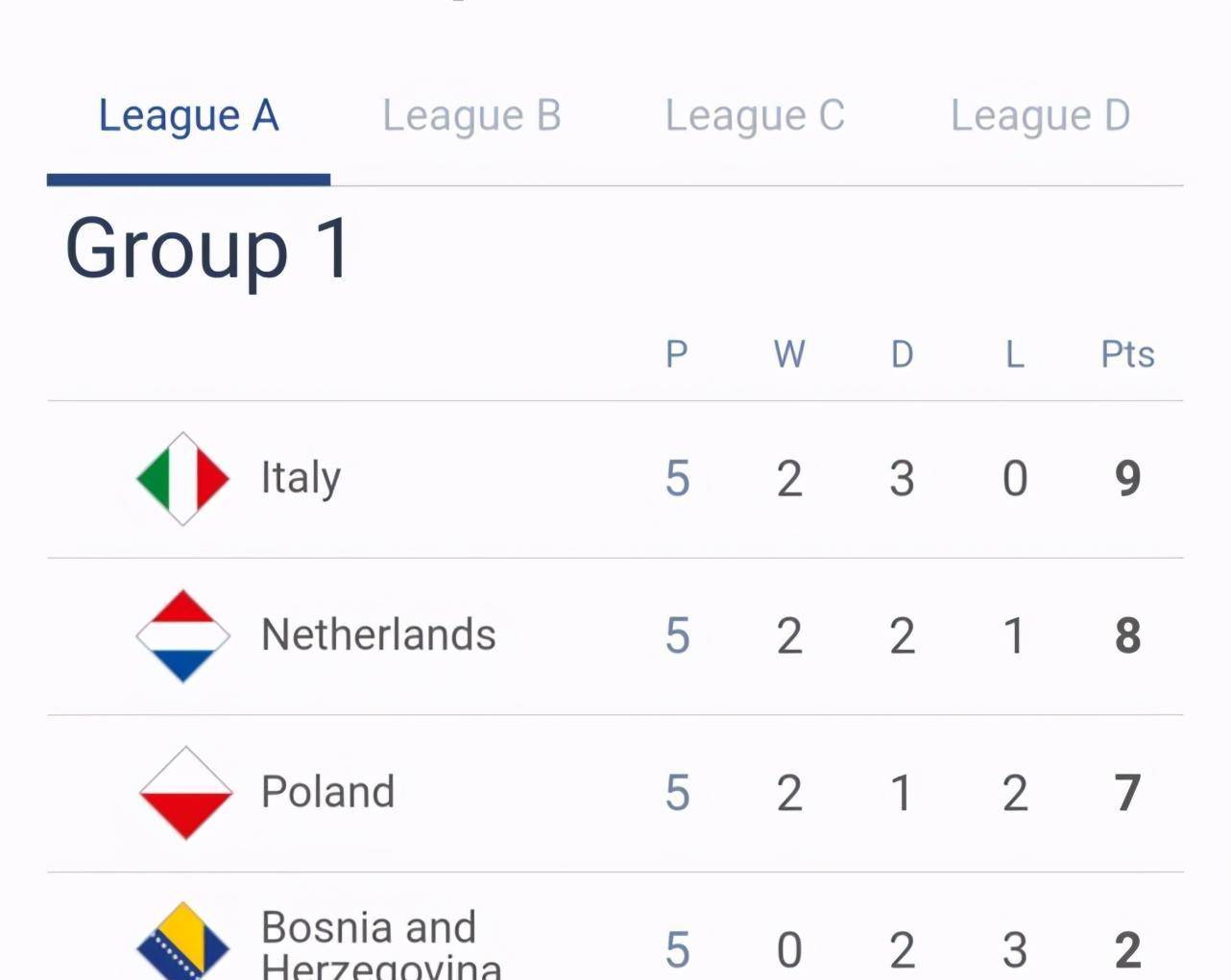Select the Italy flag icon

click(x=183, y=478)
